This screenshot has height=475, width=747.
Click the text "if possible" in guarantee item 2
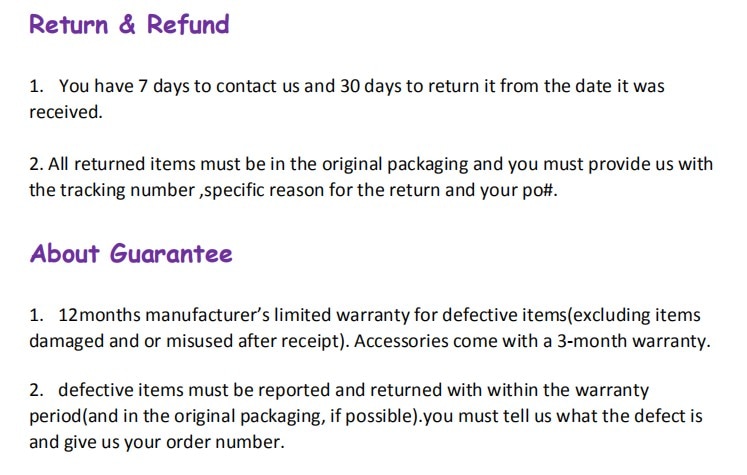(381, 416)
